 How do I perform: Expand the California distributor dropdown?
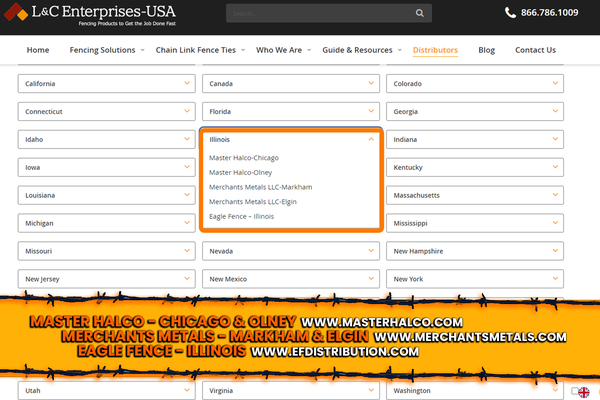pyautogui.click(x=107, y=83)
